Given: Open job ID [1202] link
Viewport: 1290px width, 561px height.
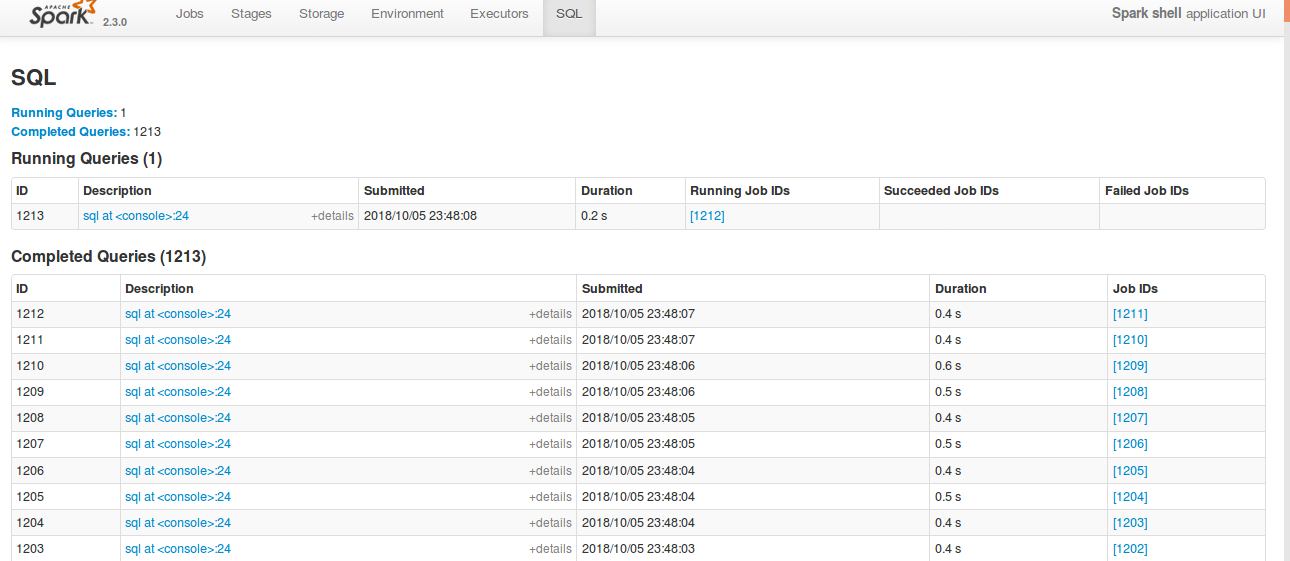Looking at the screenshot, I should pos(1130,549).
